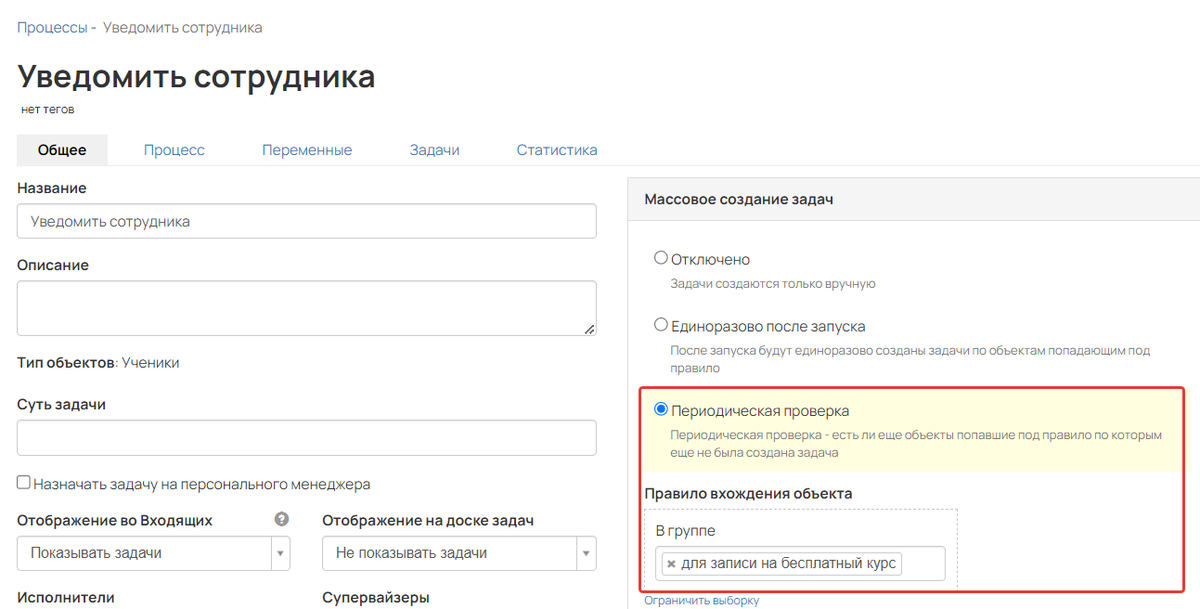Remove the group tag with x icon
This screenshot has height=609, width=1200.
671,564
